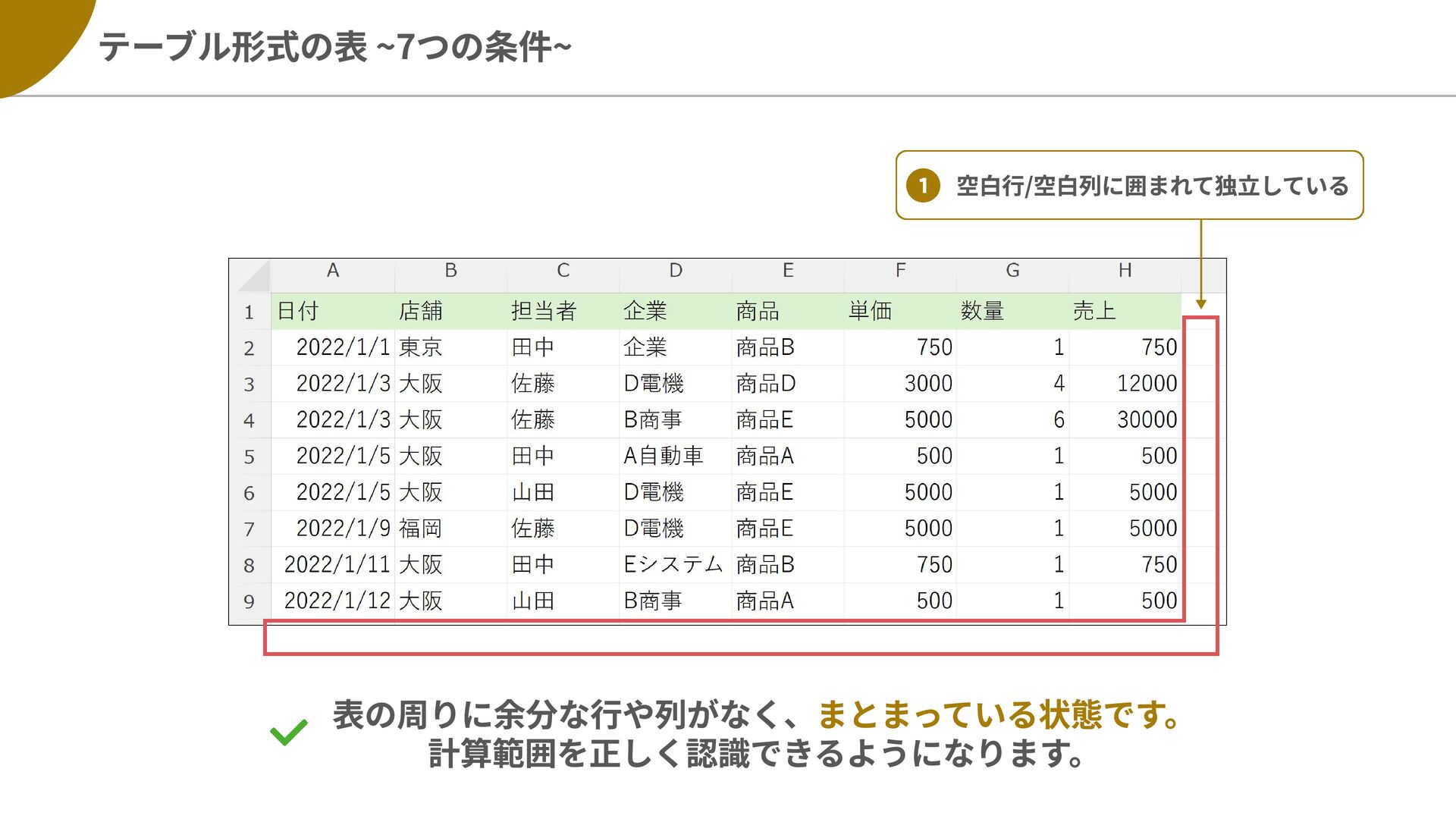Select the 商品A cell in row 5
This screenshot has height=819, width=1456.
pyautogui.click(x=788, y=457)
